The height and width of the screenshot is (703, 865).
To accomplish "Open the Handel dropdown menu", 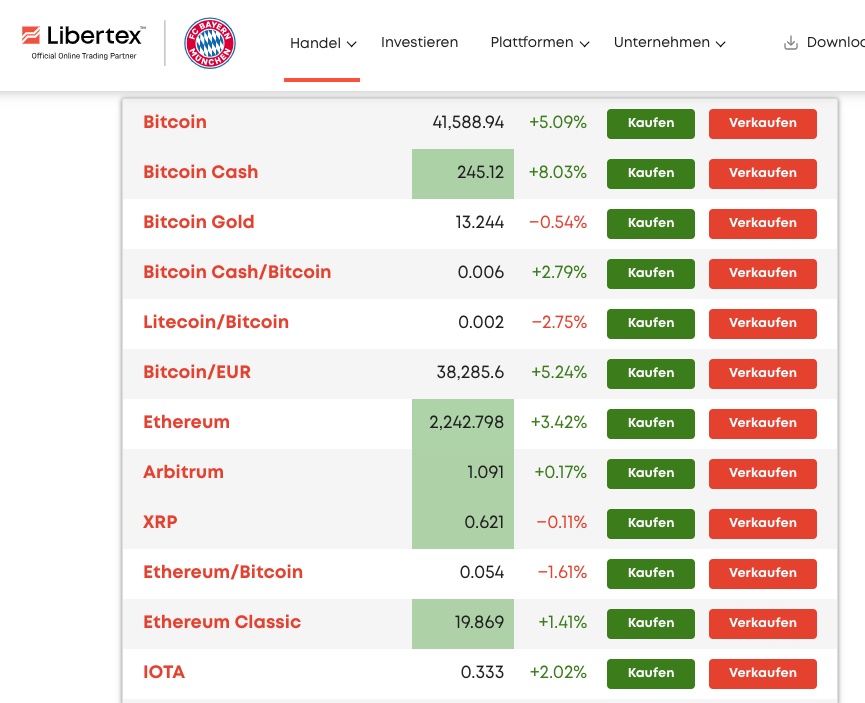I will (322, 43).
